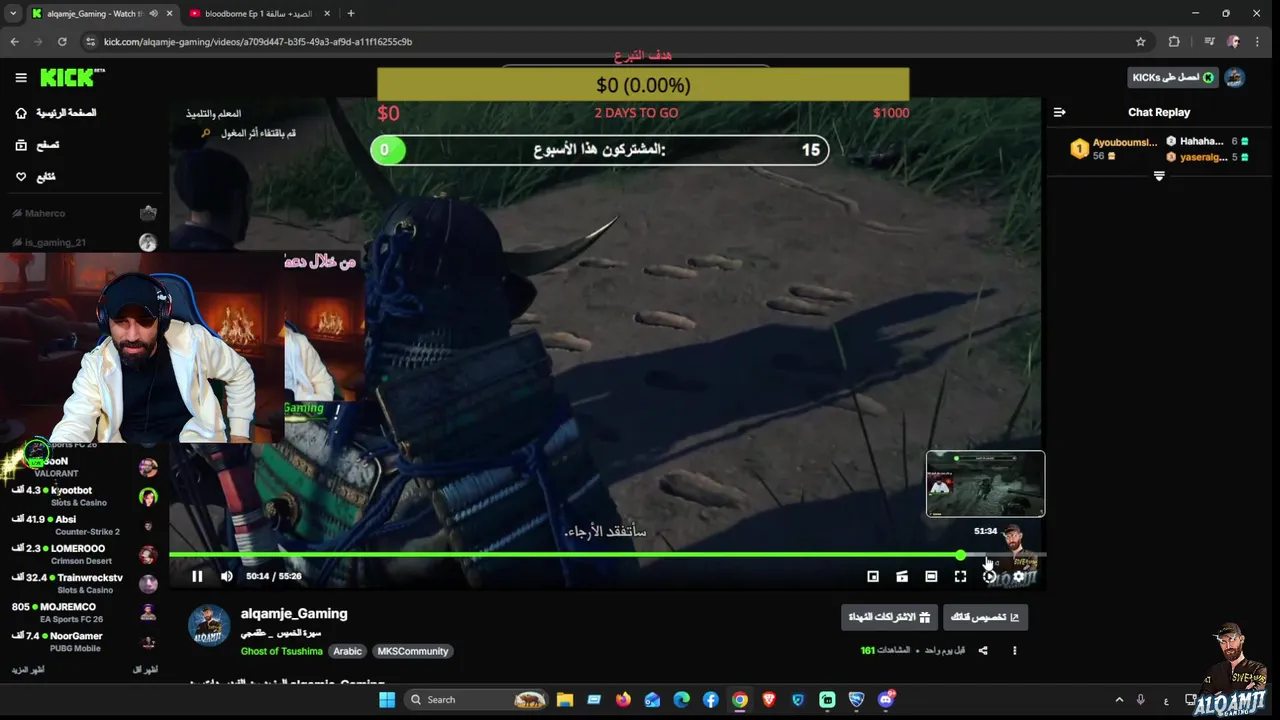The width and height of the screenshot is (1280, 720).
Task: Toggle taskbar microphone icon
Action: pyautogui.click(x=1141, y=700)
